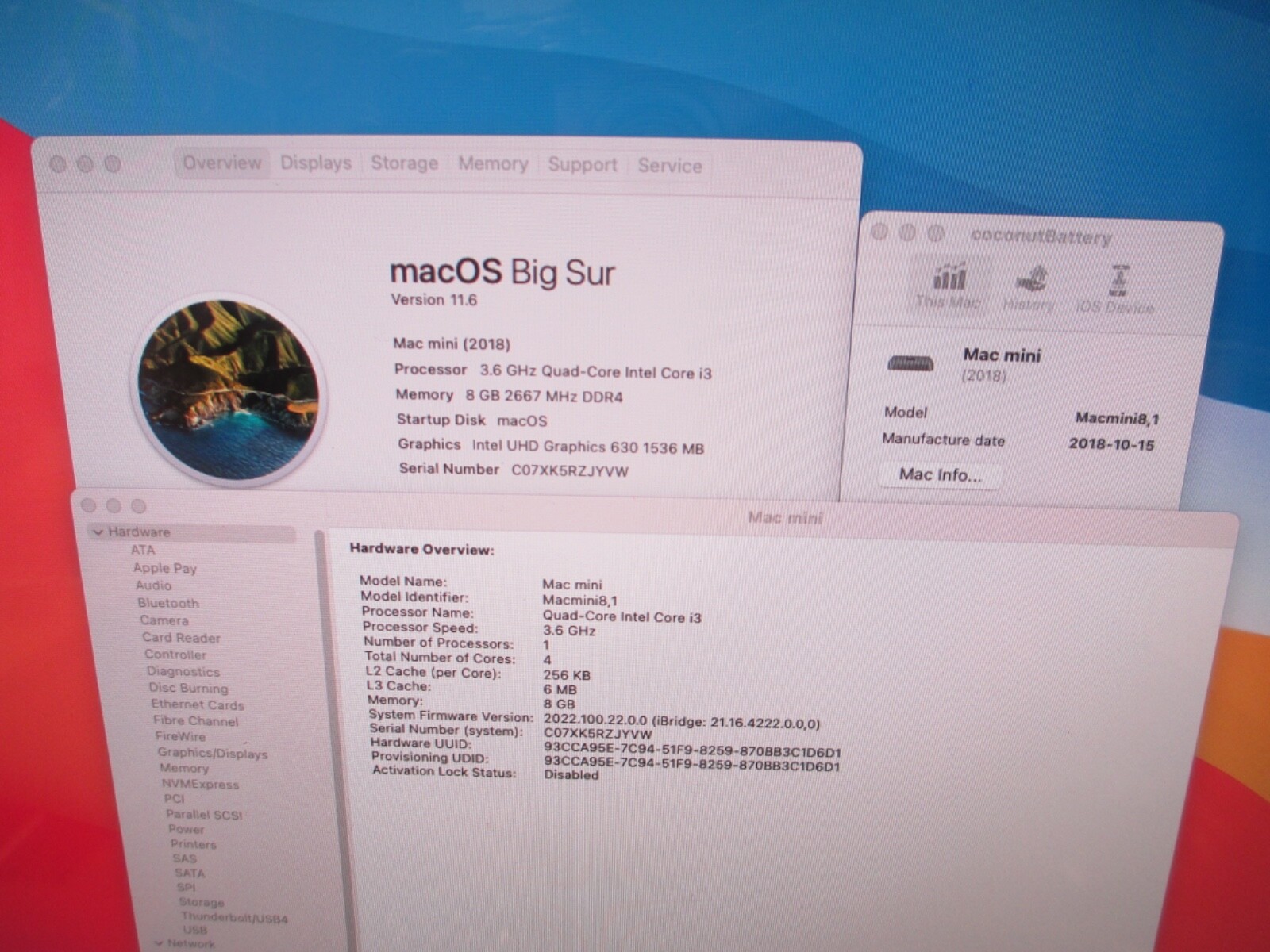This screenshot has width=1270, height=952.
Task: Click the Graphics Intel UHD Graphics 630 text
Action: pyautogui.click(x=551, y=446)
